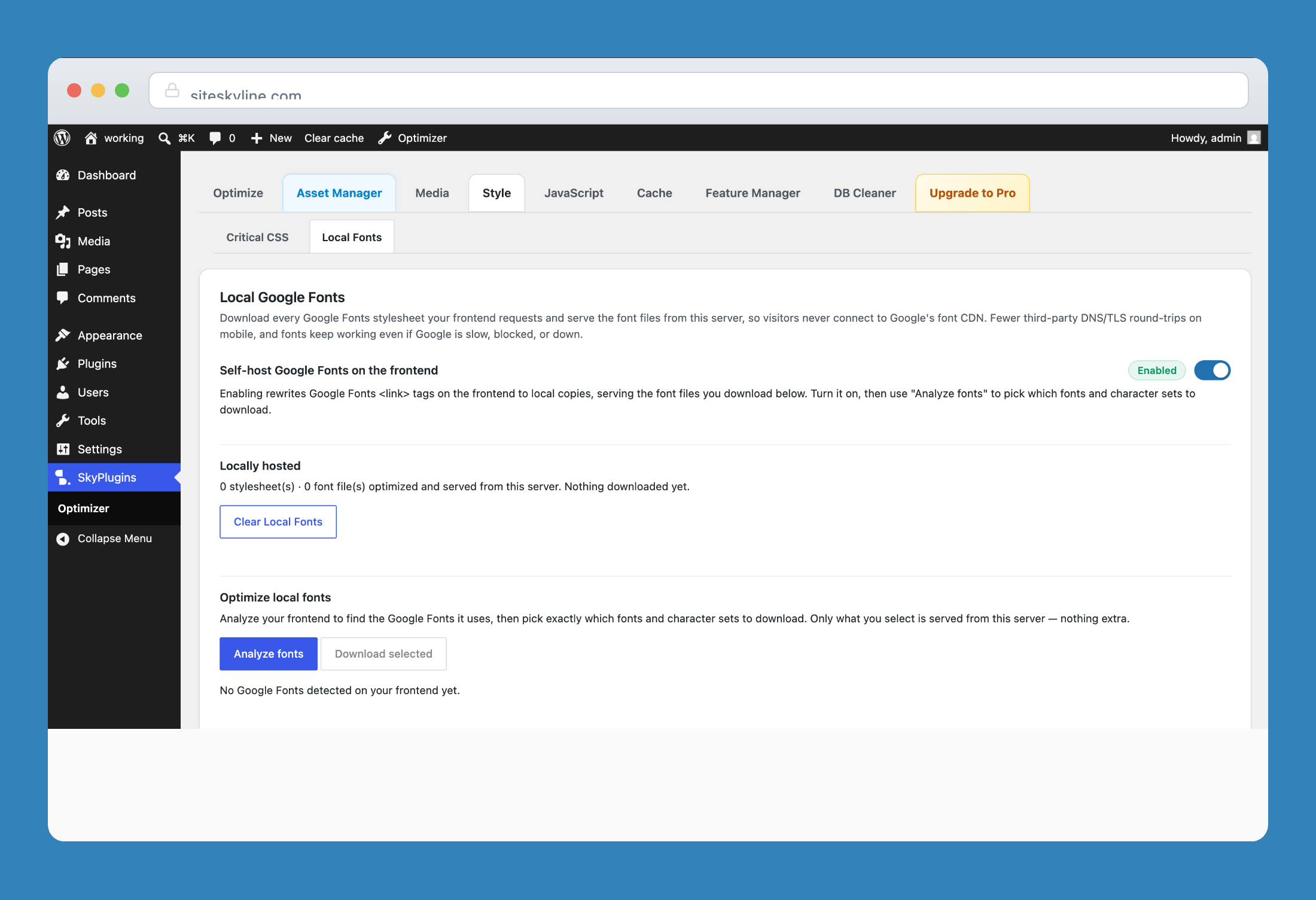1316x900 pixels.
Task: Click the Dashboard gauge icon in sidebar
Action: click(x=63, y=175)
